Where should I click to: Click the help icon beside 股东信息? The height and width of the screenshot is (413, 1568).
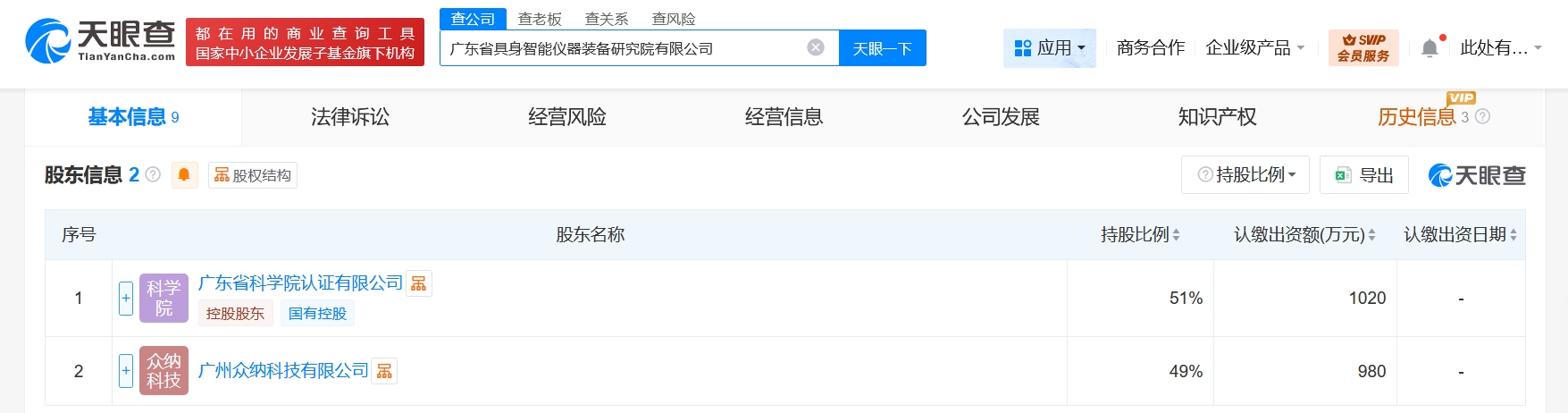[153, 175]
